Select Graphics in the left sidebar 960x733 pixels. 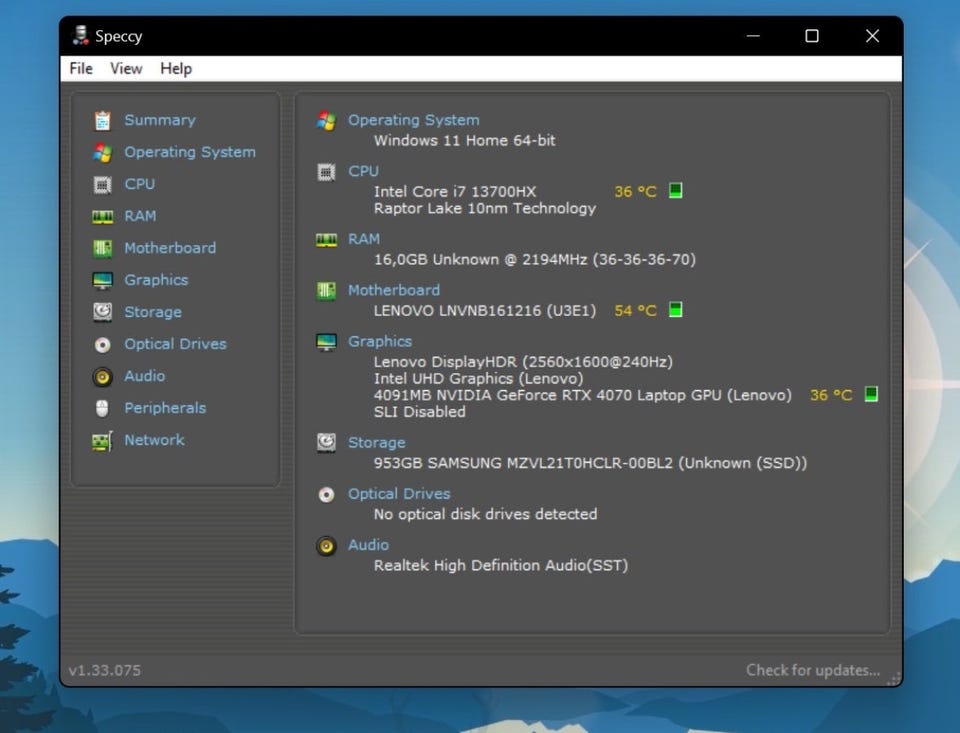tap(155, 280)
